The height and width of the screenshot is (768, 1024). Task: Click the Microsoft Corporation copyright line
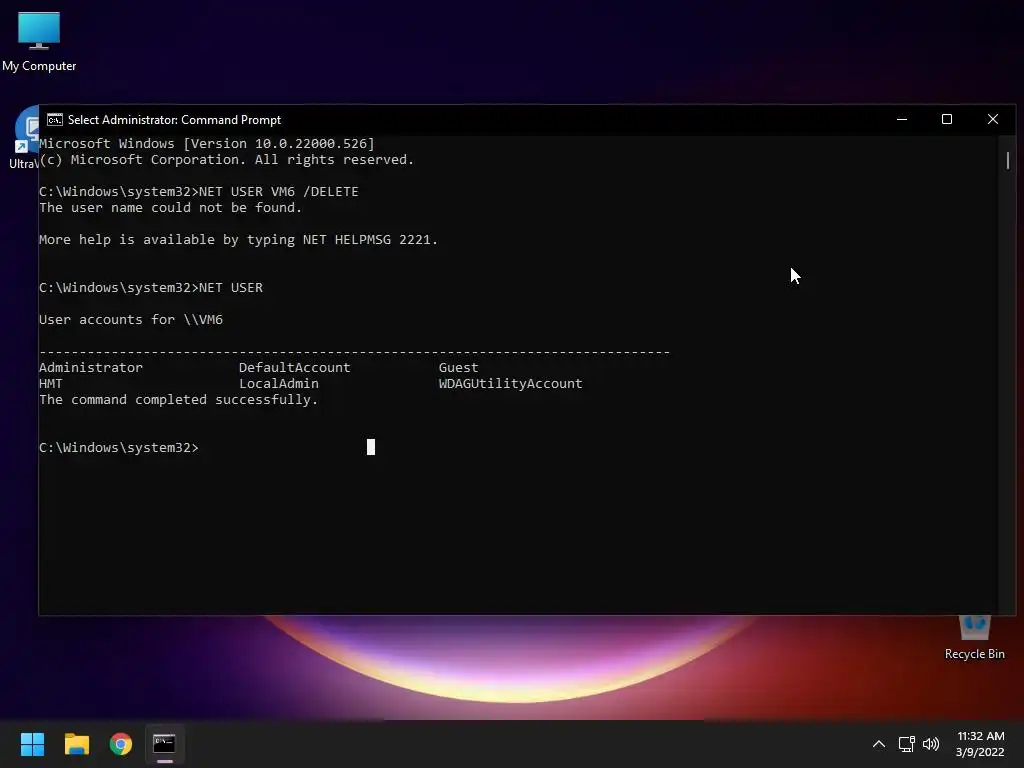pyautogui.click(x=227, y=160)
